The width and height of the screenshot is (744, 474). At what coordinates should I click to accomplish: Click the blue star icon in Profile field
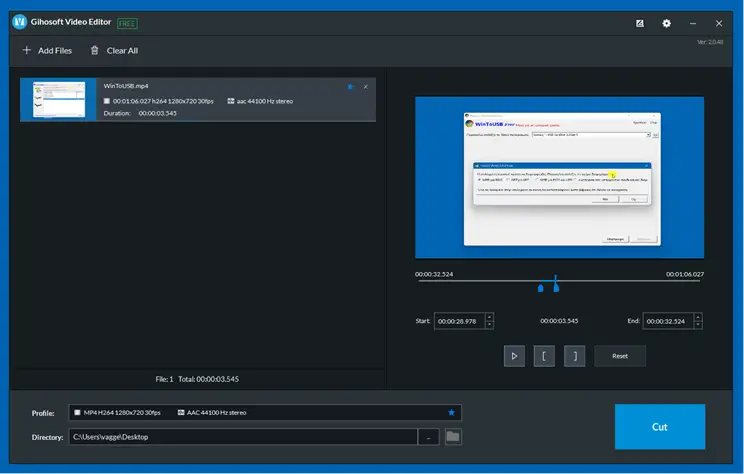[x=451, y=412]
